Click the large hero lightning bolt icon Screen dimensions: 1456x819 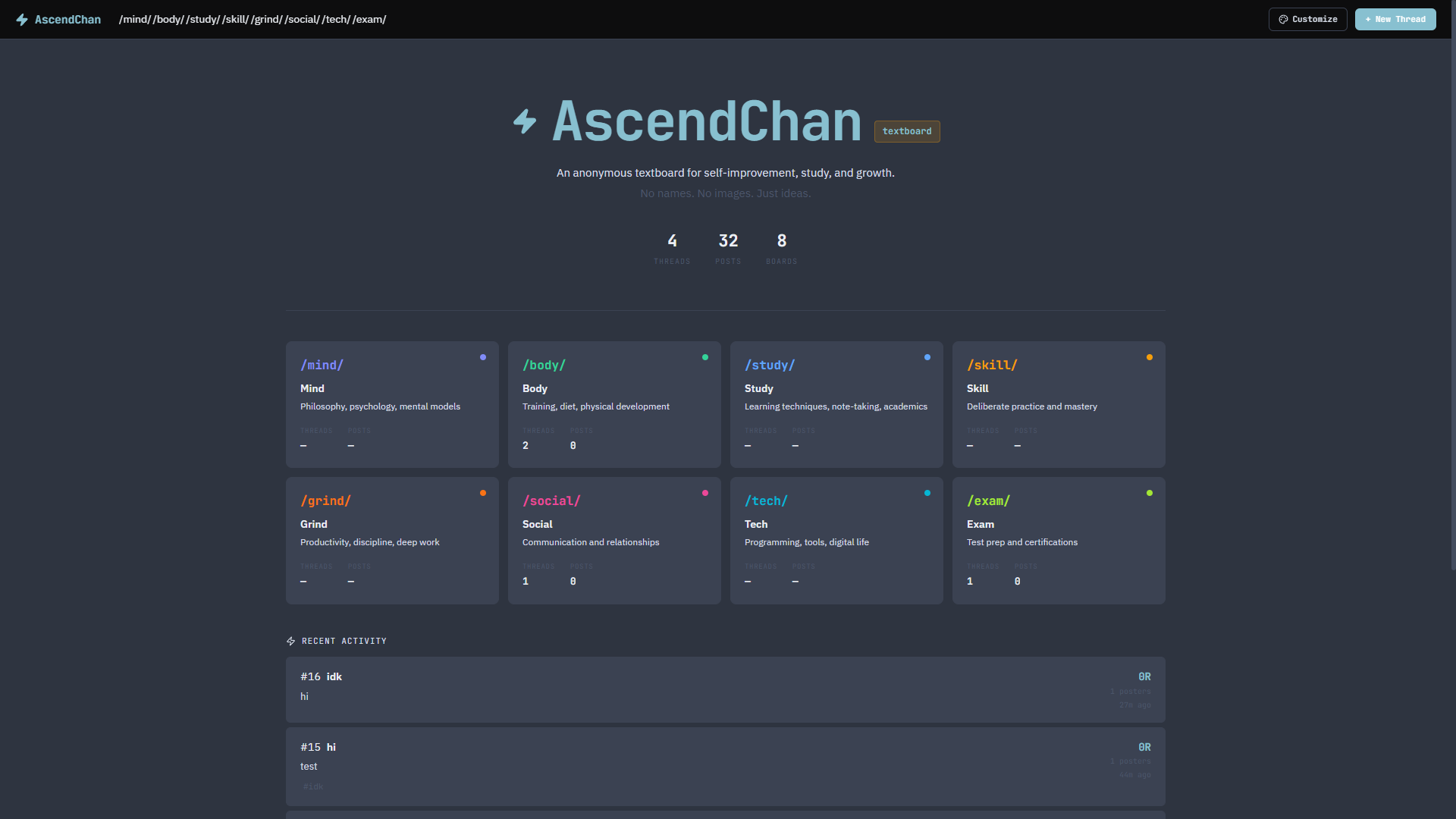(x=525, y=121)
